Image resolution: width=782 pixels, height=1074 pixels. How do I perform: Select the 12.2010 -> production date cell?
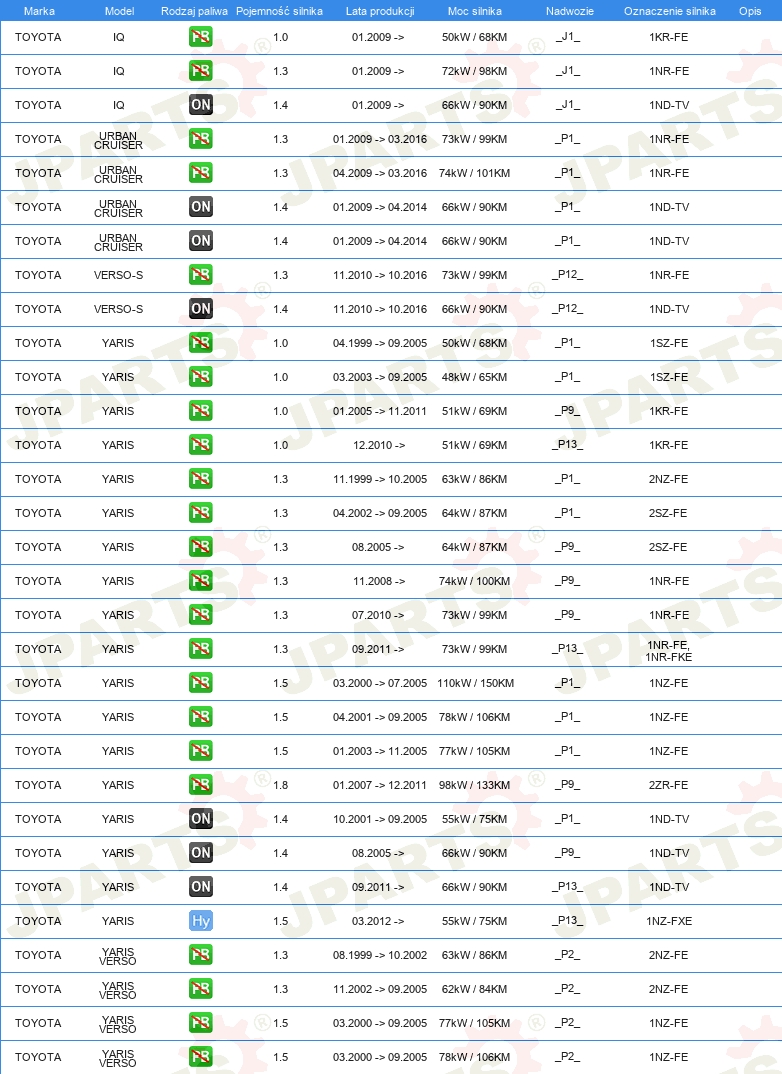point(379,445)
